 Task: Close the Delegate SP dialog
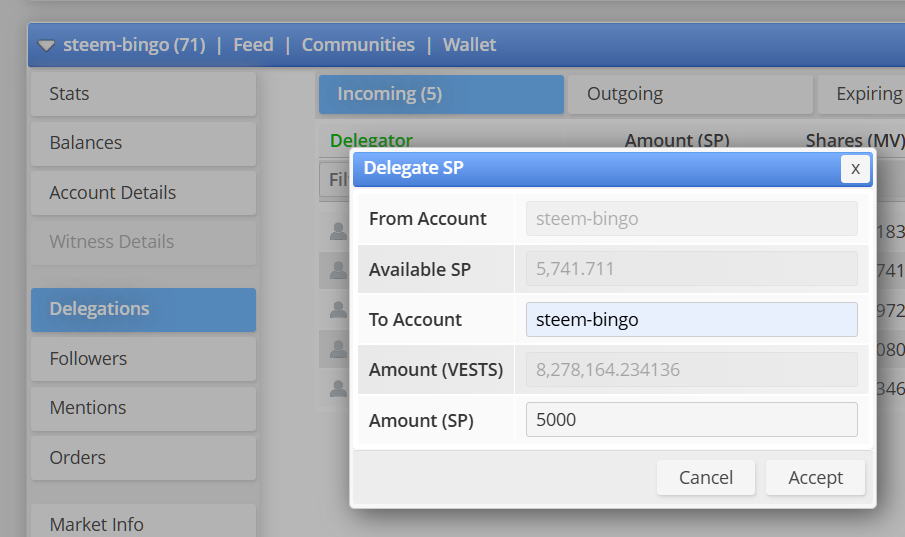855,169
